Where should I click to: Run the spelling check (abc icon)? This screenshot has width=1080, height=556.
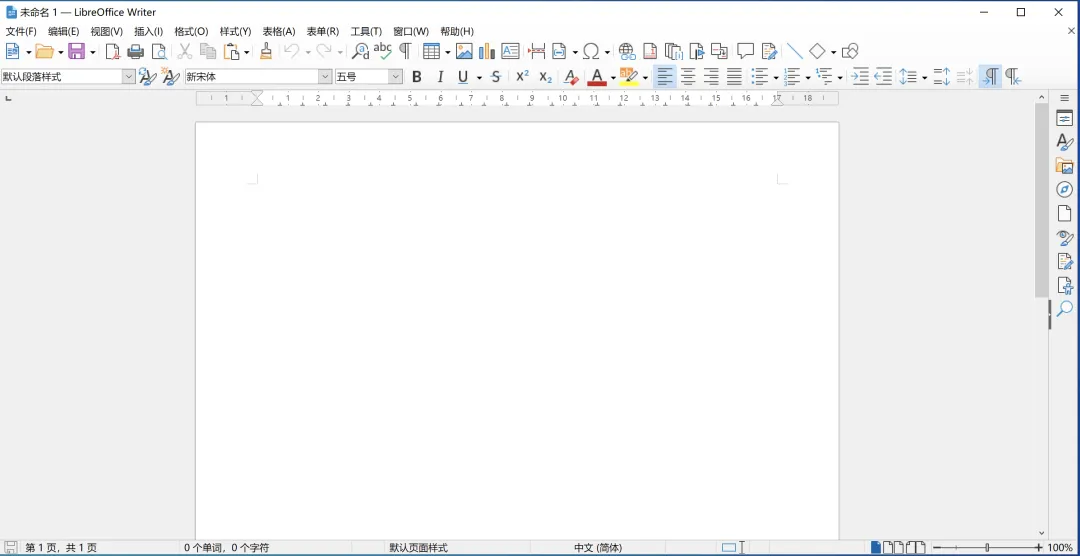pos(383,51)
